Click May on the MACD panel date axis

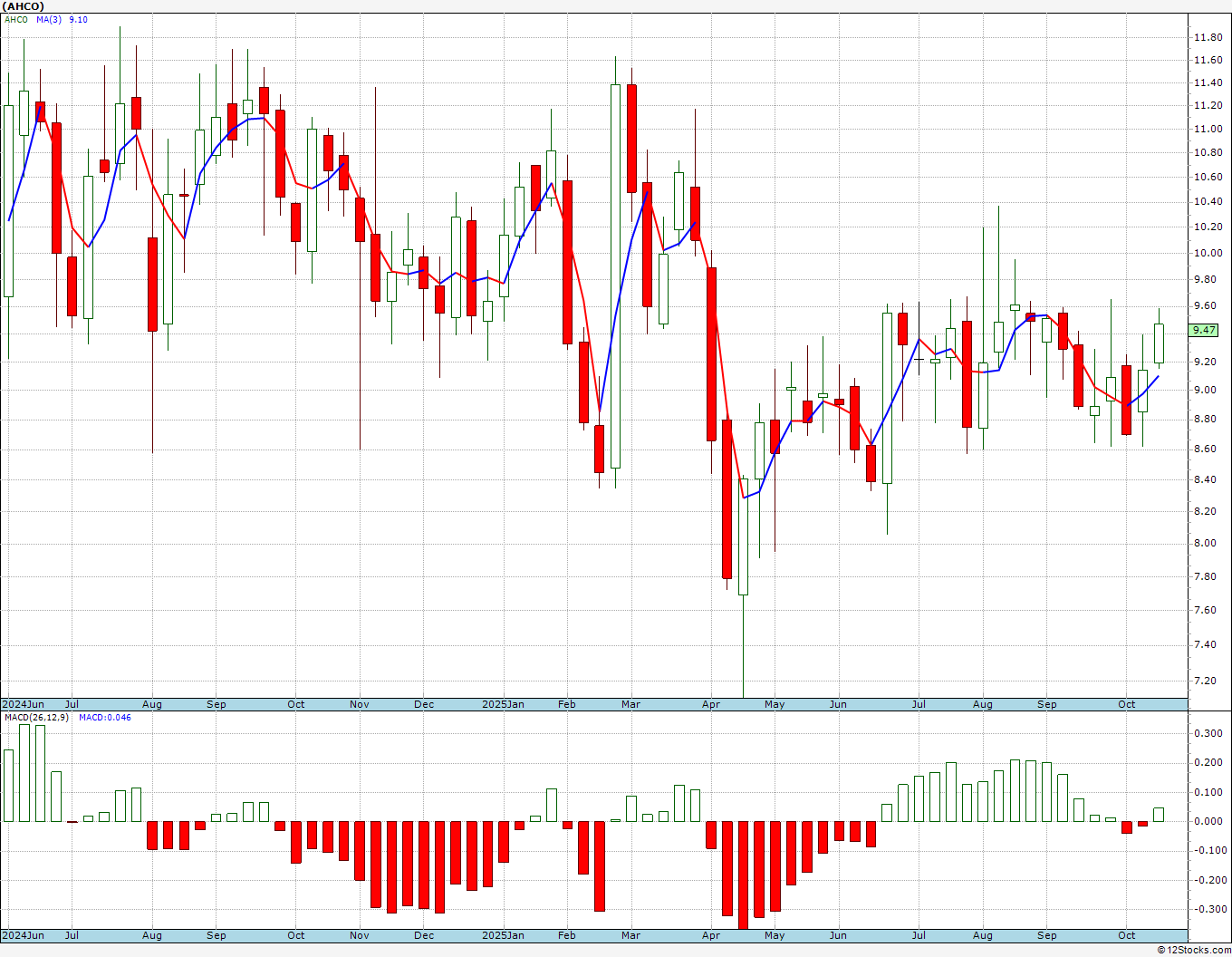[775, 935]
